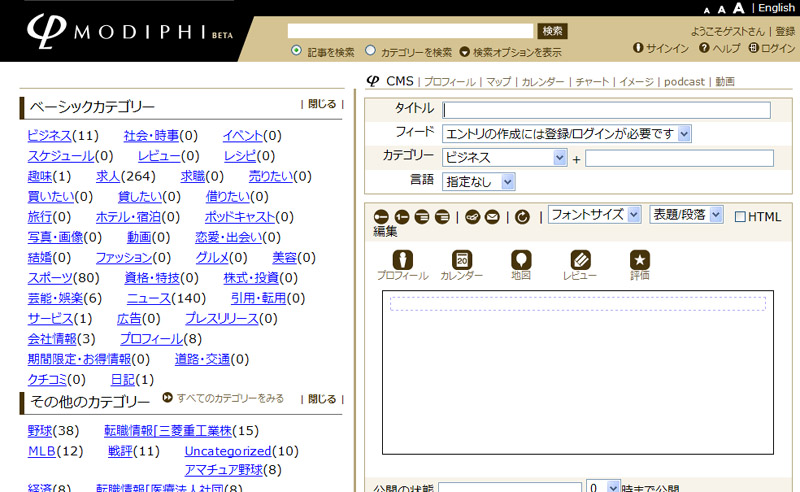Open ヘルプ via question mark icon

coord(704,47)
